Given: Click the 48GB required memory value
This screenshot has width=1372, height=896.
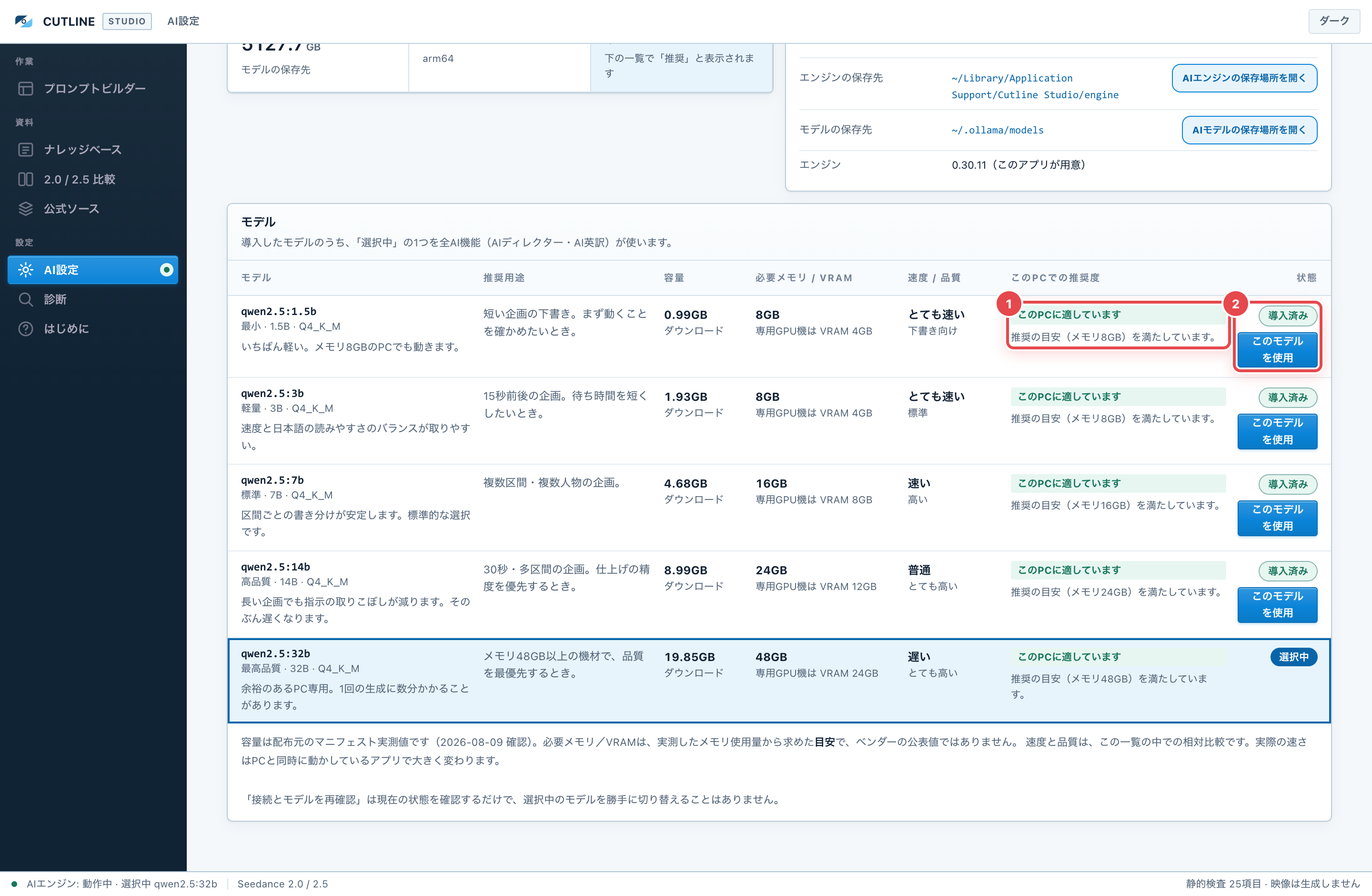Looking at the screenshot, I should 771,656.
